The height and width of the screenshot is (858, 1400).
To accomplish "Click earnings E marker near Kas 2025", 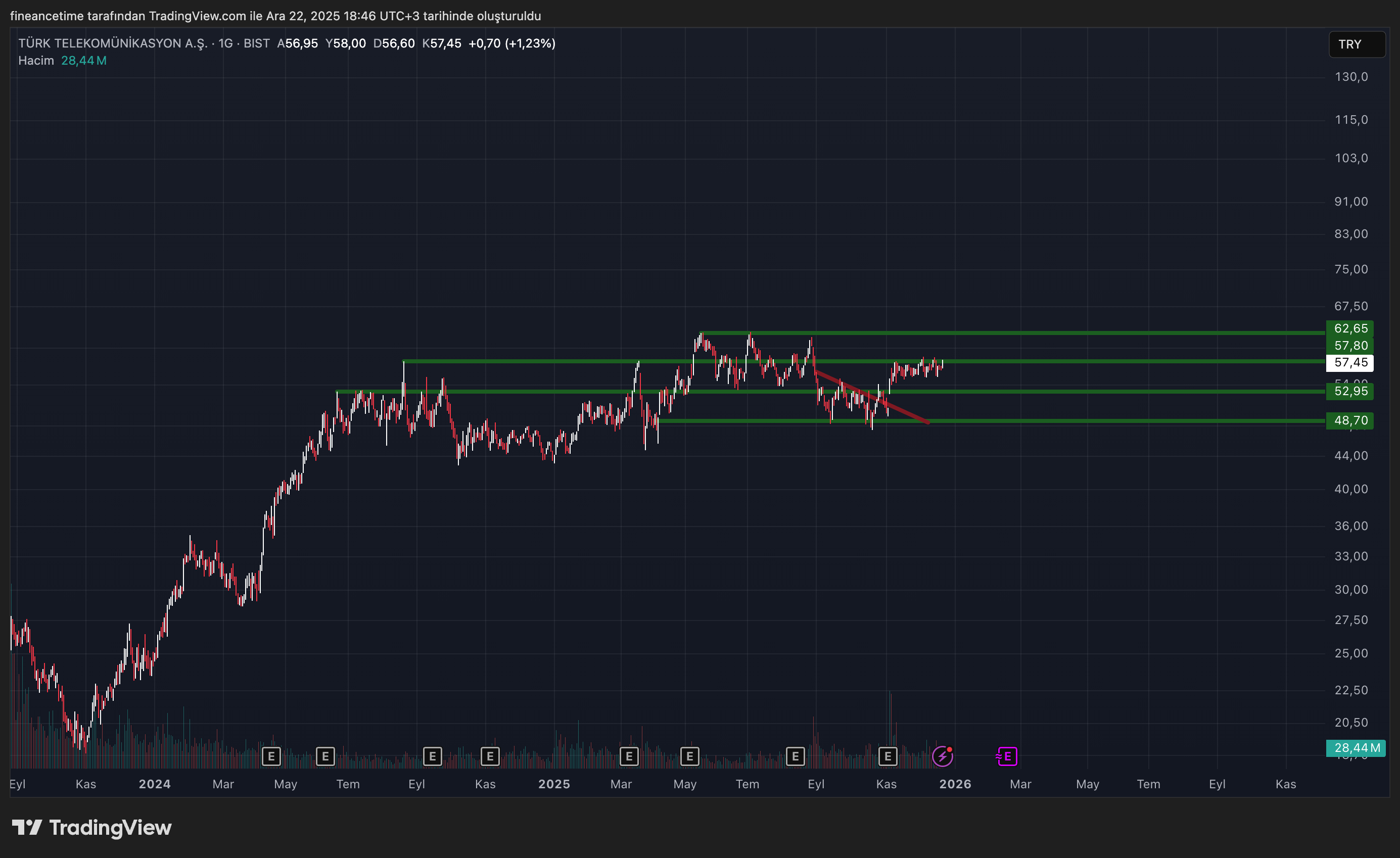I will [888, 756].
